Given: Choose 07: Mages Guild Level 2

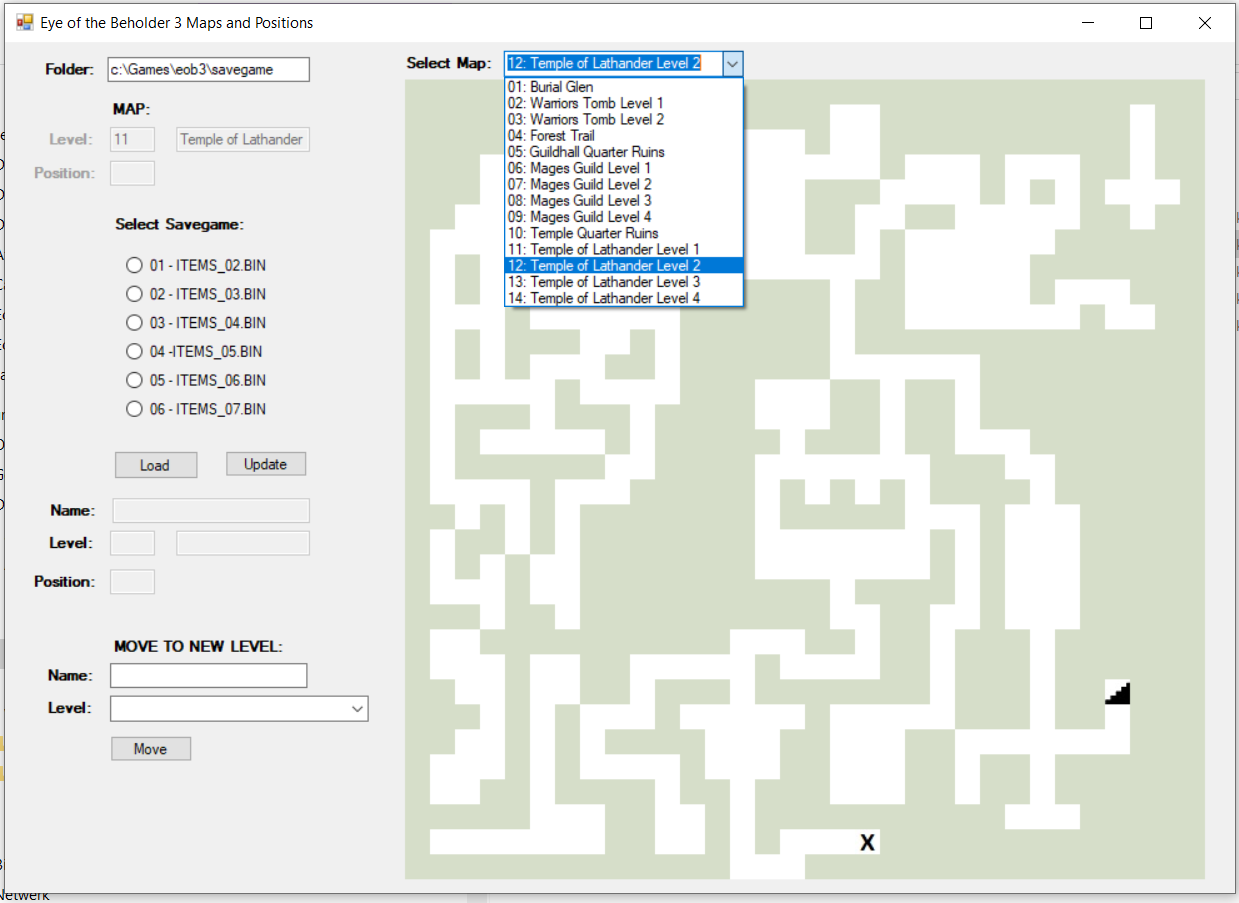Looking at the screenshot, I should click(x=624, y=184).
